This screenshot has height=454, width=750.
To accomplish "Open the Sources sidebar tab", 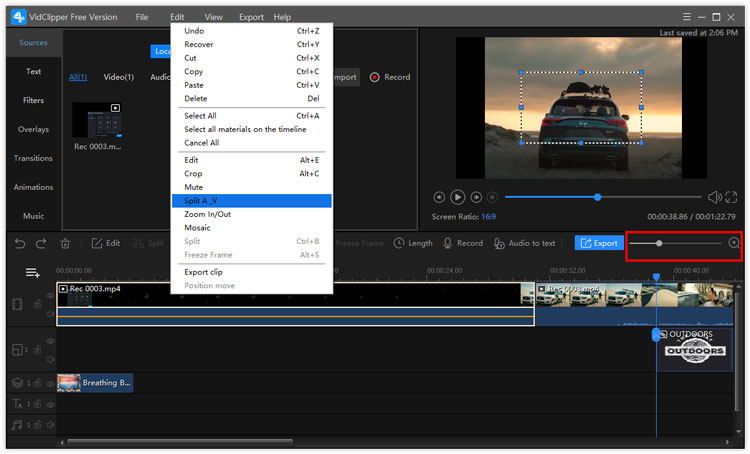I will (33, 43).
